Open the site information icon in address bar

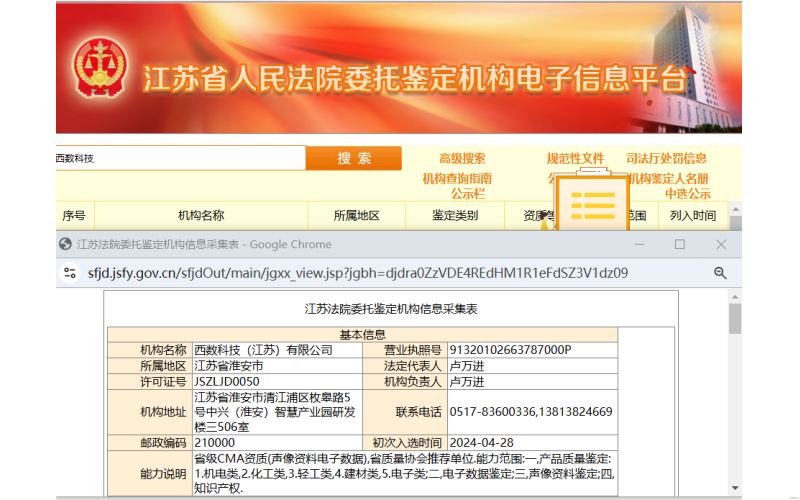[69, 272]
